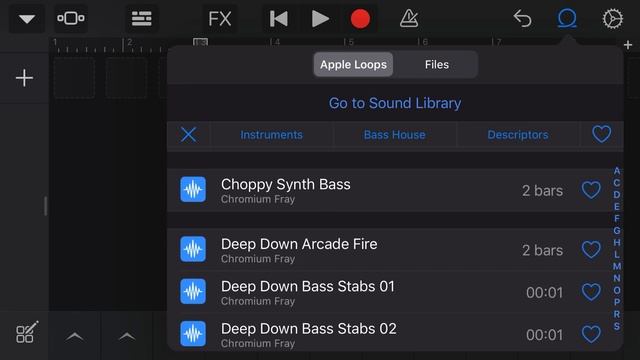
Task: Open the Descriptors filter
Action: [x=518, y=135]
